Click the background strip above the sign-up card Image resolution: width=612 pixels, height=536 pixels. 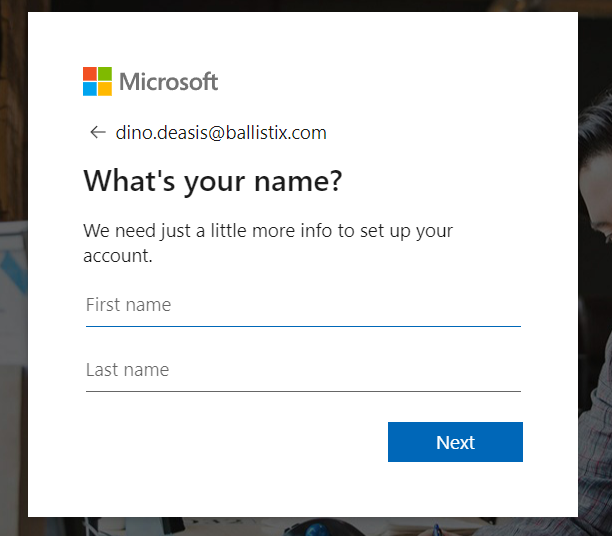point(300,5)
